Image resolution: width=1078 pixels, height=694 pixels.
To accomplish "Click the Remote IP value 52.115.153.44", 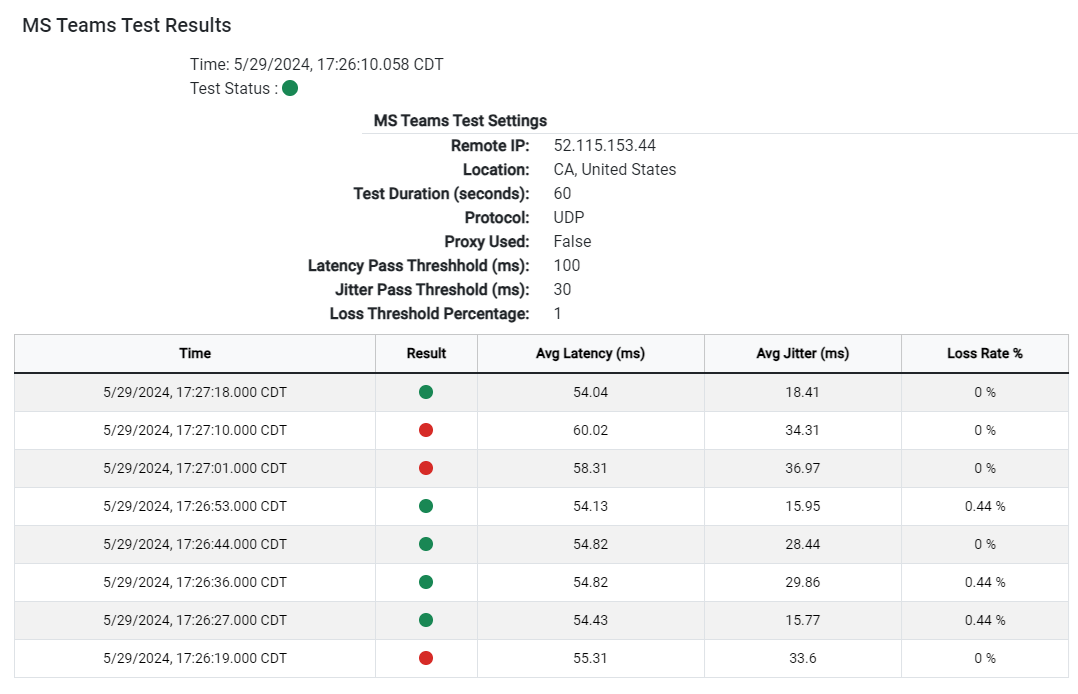I will click(604, 146).
